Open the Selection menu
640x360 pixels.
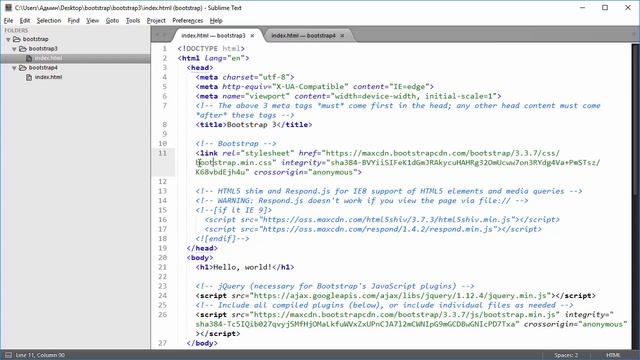point(49,20)
